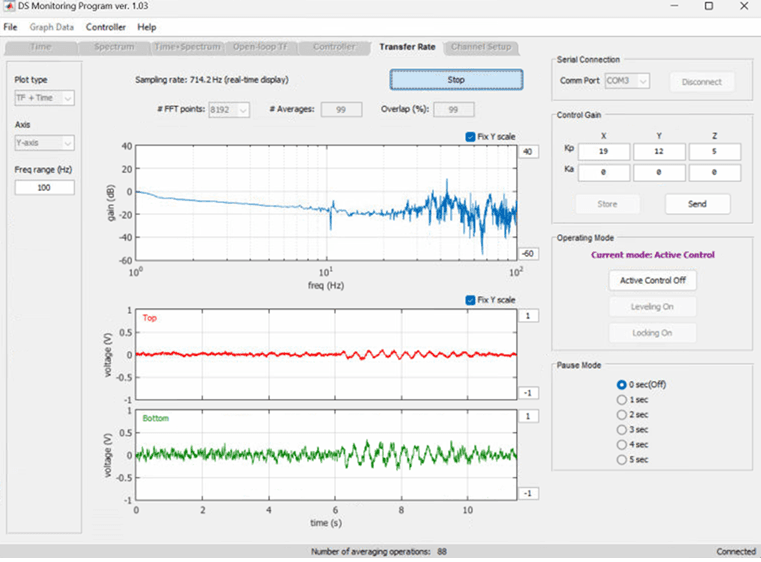Select the Transfer Rate tab
The width and height of the screenshot is (761, 562).
[407, 47]
